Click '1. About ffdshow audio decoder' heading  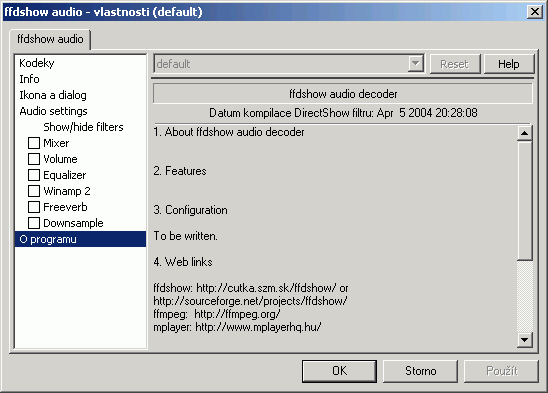coord(229,132)
